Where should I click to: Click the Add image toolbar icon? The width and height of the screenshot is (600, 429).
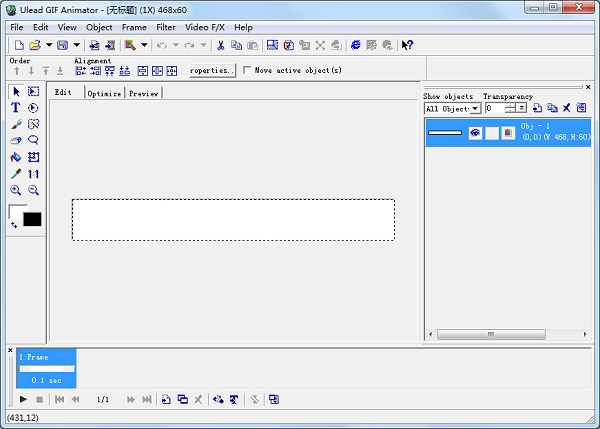point(94,45)
